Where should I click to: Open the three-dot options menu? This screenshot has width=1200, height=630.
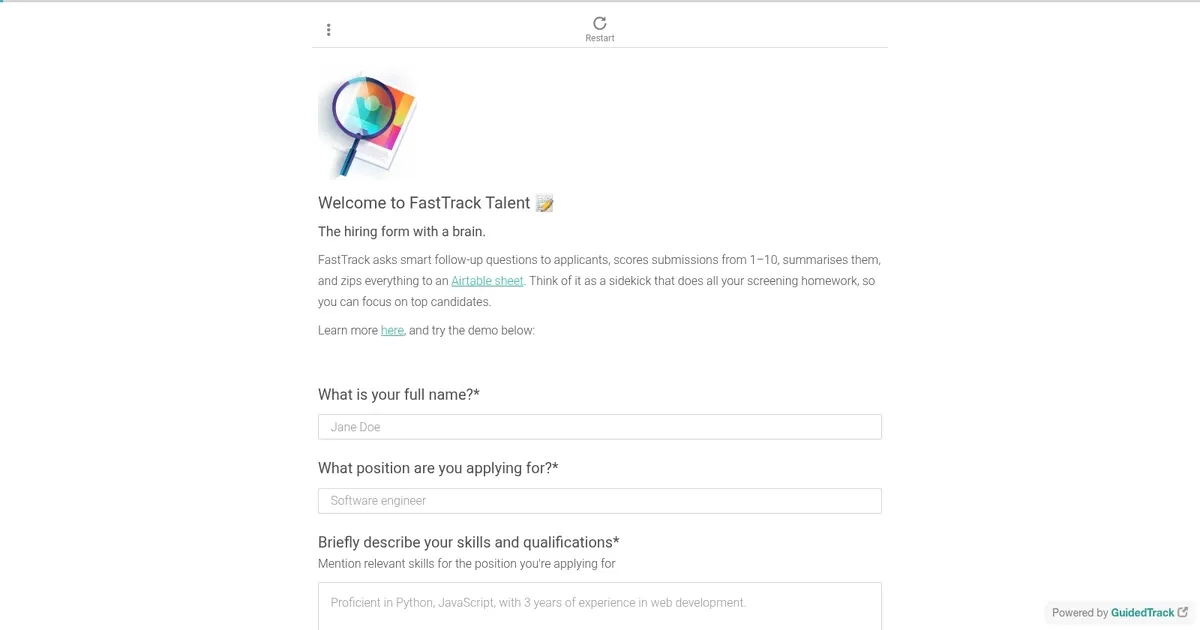(x=328, y=30)
